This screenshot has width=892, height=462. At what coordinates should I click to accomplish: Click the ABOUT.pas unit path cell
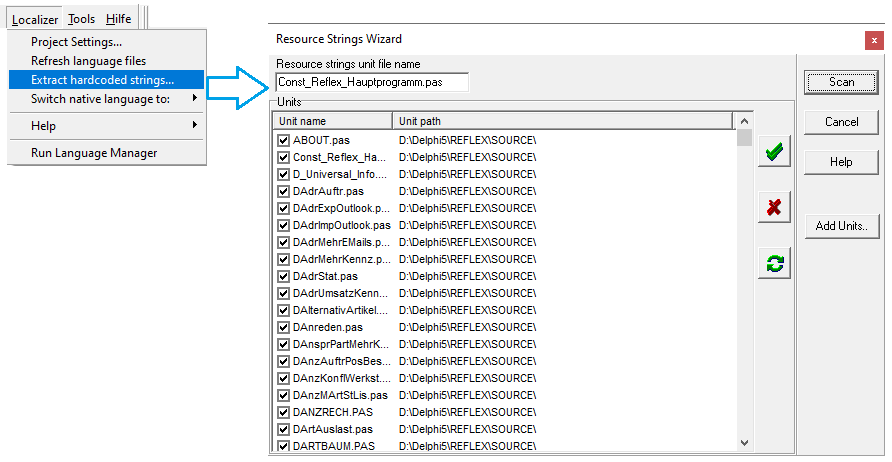pyautogui.click(x=468, y=140)
